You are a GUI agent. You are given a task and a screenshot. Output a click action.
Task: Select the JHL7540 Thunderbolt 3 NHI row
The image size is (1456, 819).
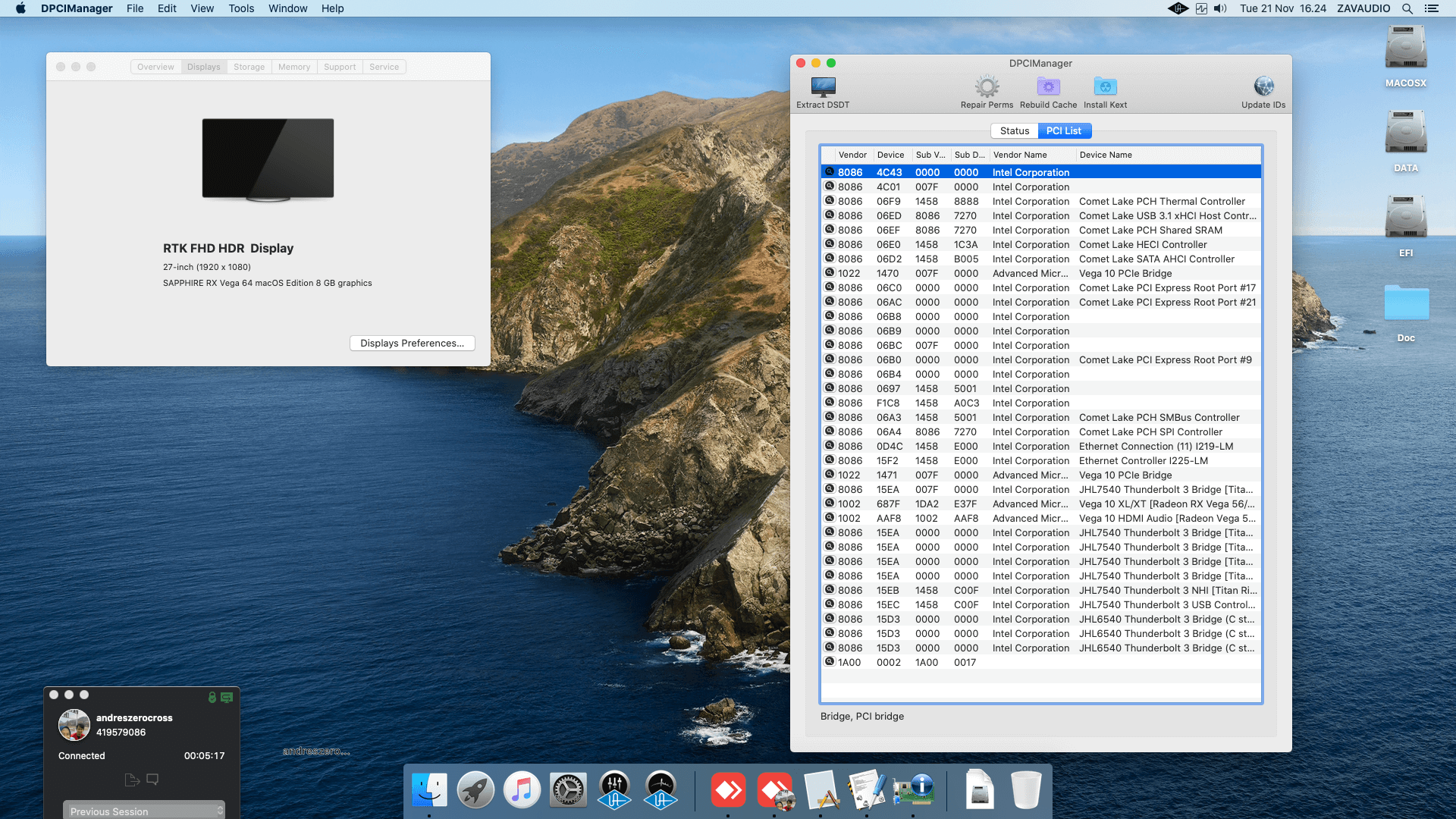point(1040,590)
